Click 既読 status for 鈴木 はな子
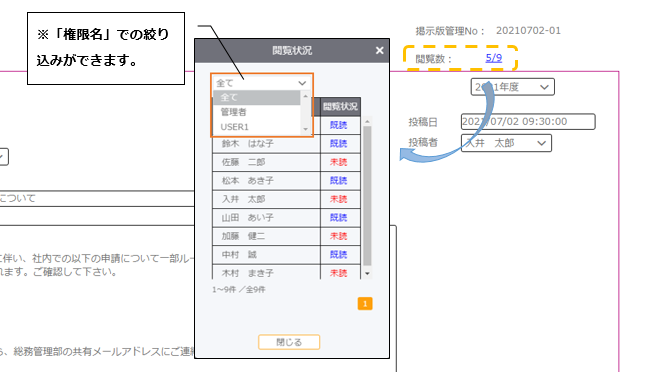Screen dimensions: 648x372 point(338,143)
